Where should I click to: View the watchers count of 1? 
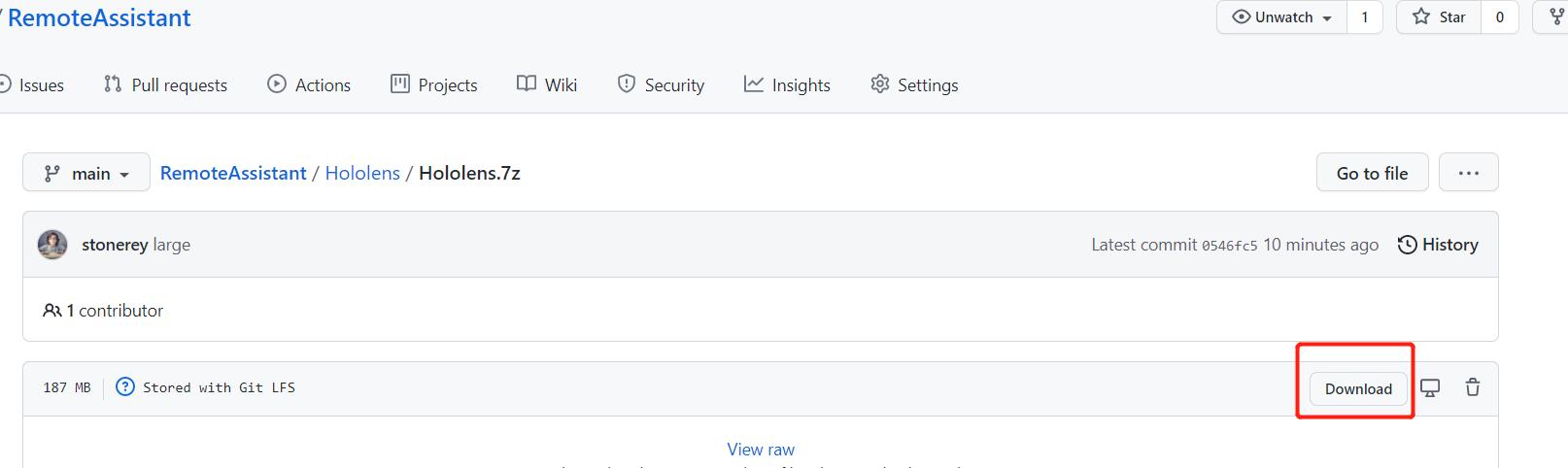click(1364, 17)
